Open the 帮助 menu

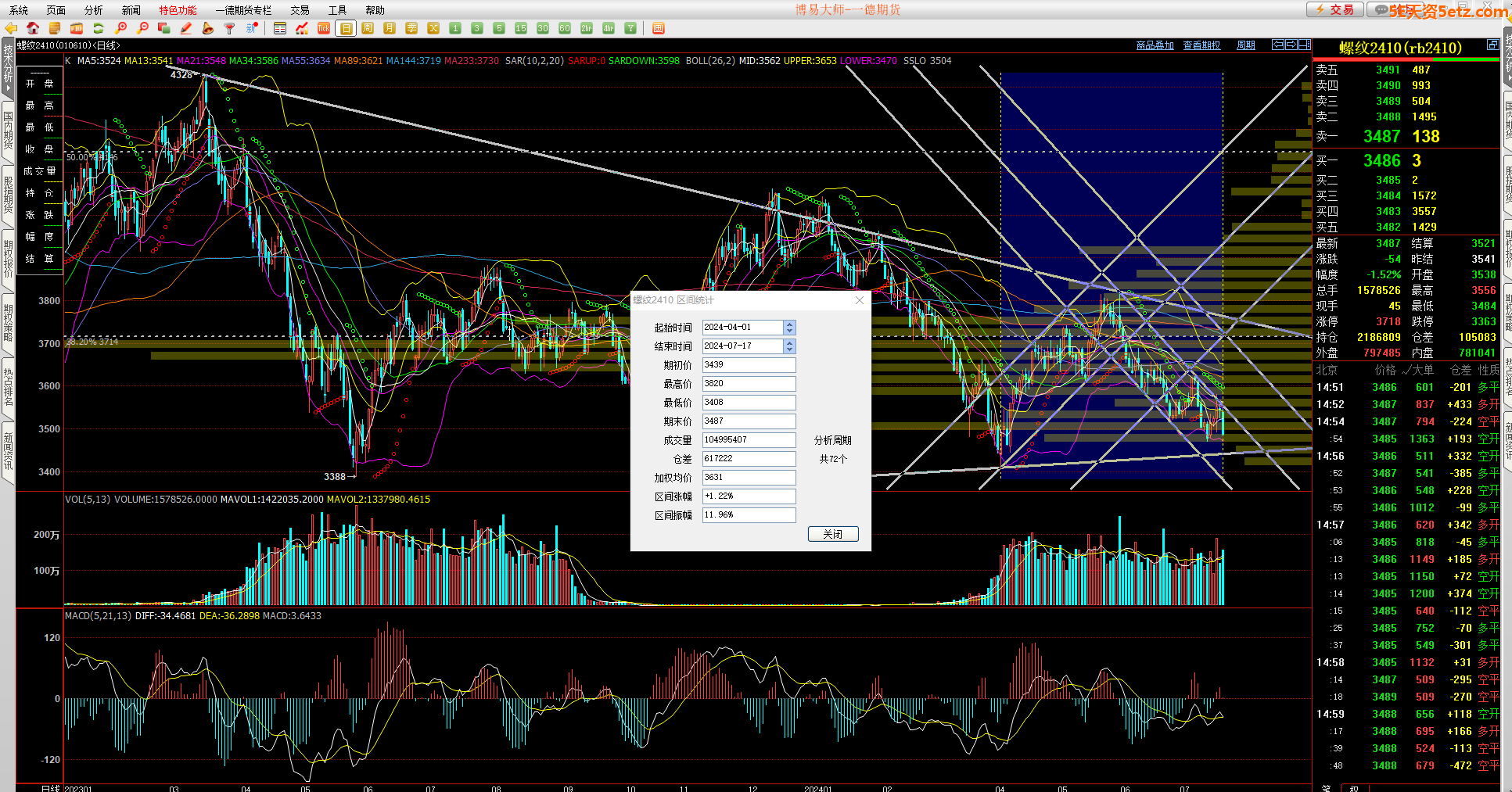[375, 10]
